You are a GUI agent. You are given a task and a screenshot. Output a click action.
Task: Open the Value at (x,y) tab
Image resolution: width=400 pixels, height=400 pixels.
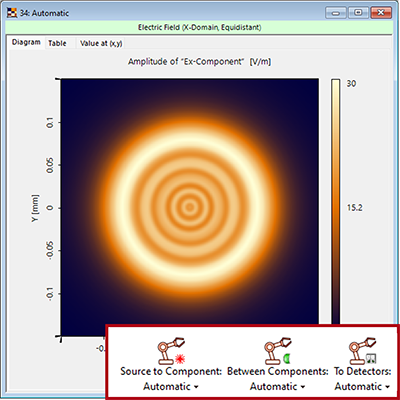click(x=101, y=43)
